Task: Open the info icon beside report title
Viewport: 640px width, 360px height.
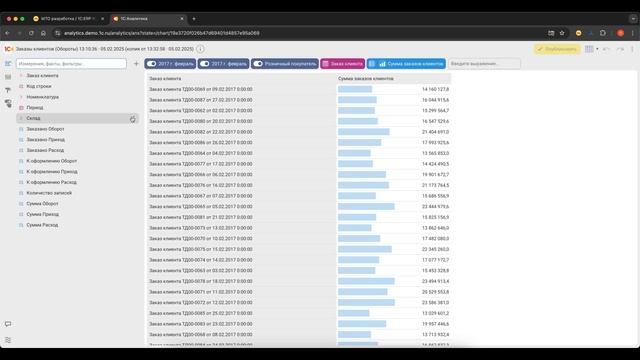Action: 200,49
